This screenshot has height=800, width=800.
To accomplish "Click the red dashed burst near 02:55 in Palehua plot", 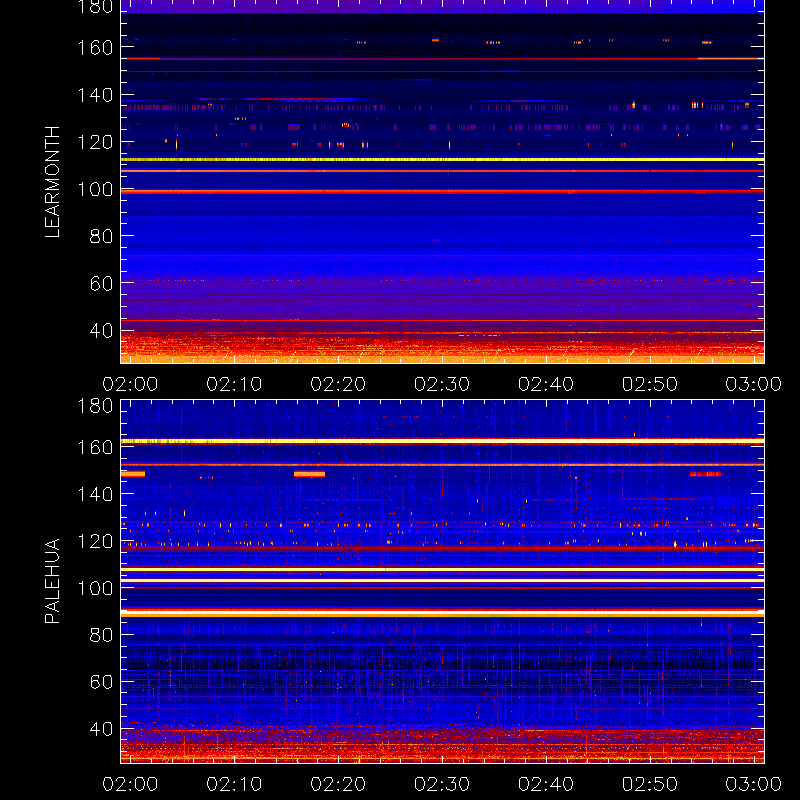I will (x=705, y=474).
